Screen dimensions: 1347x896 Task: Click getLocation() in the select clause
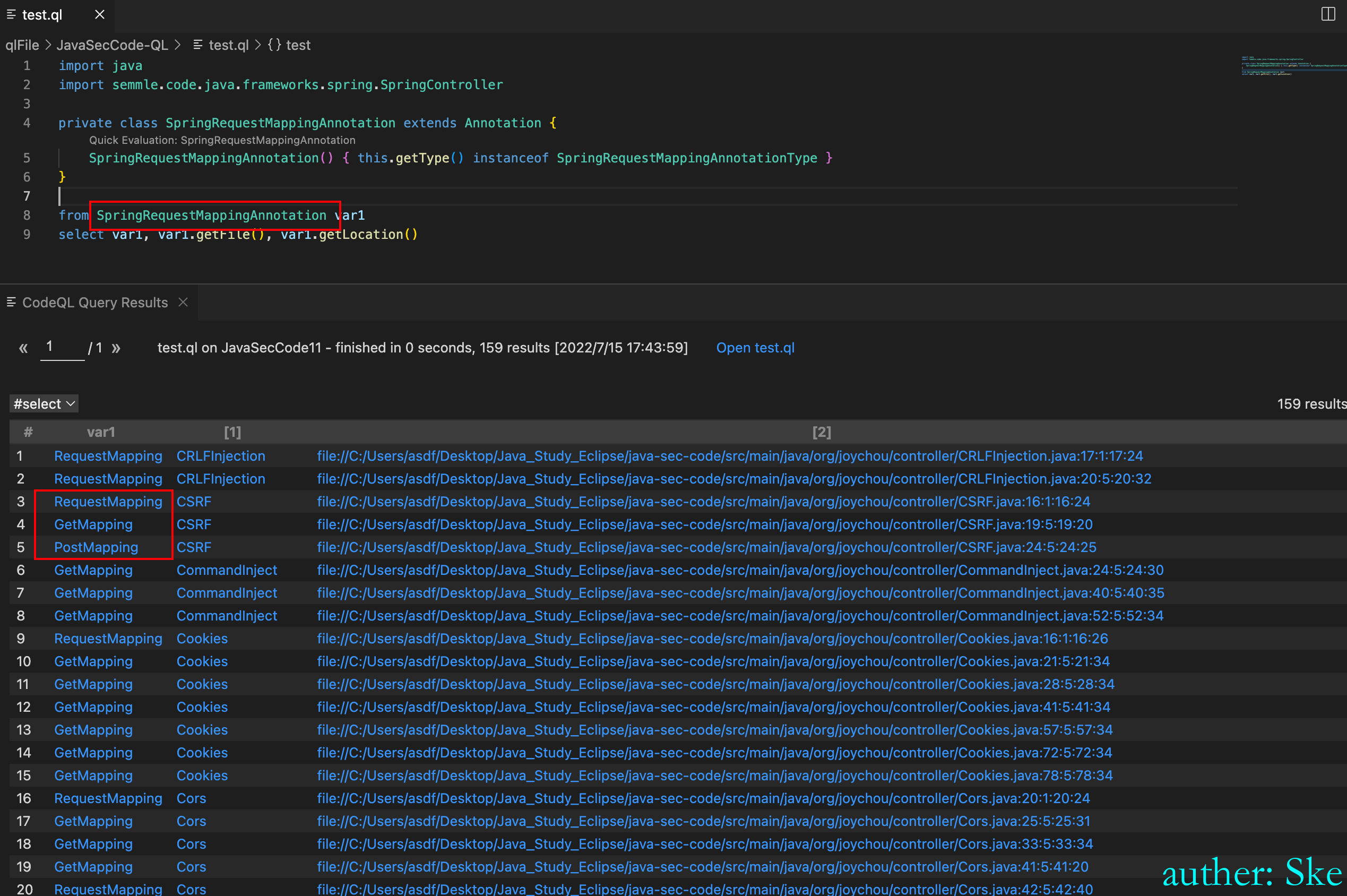pyautogui.click(x=368, y=234)
